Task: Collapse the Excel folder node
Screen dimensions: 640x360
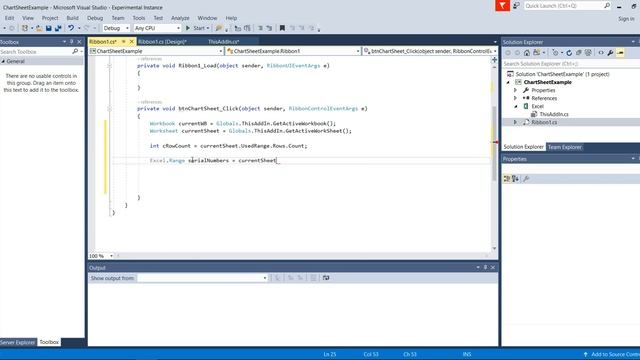Action: tap(515, 106)
